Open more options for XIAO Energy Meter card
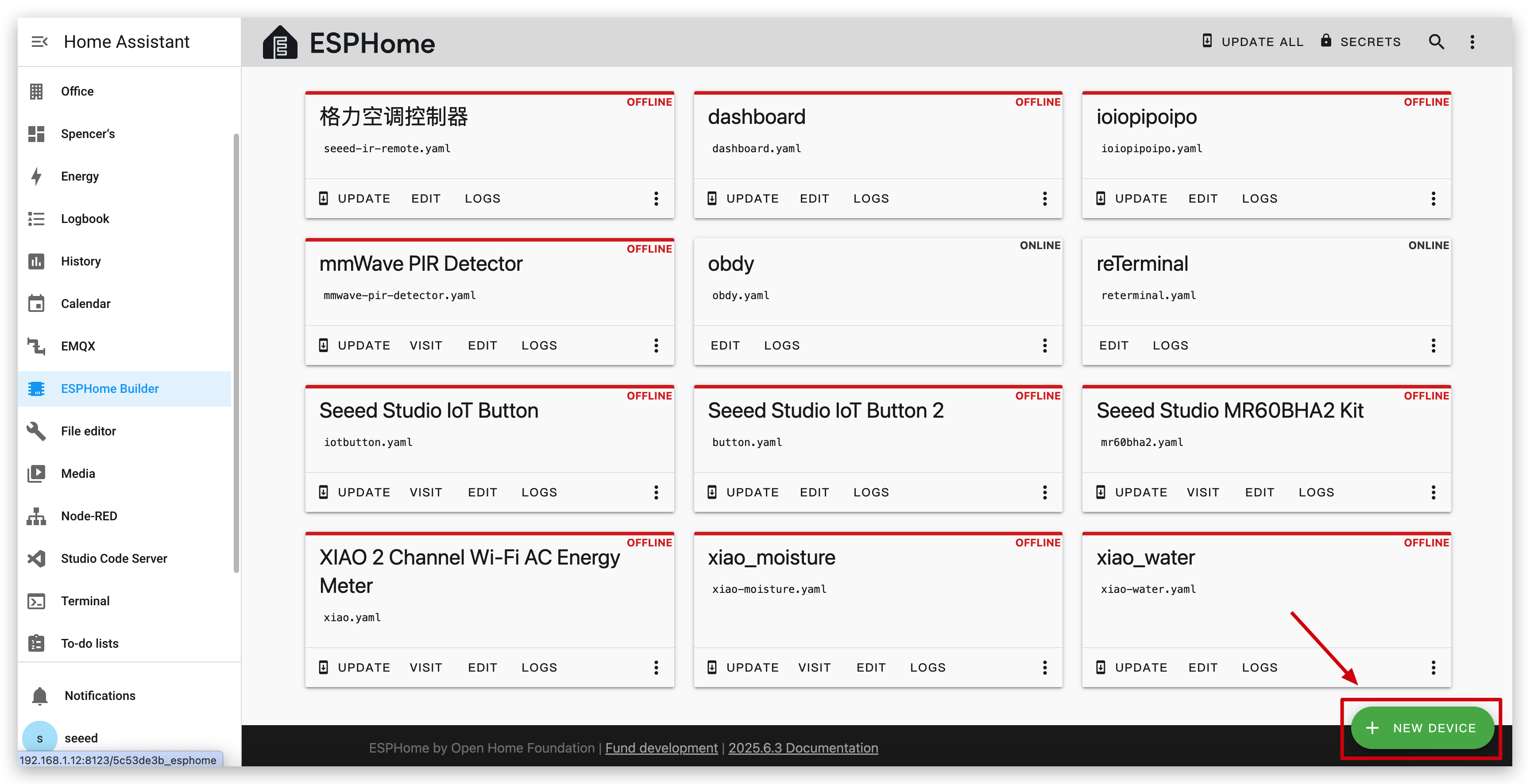 click(x=656, y=668)
